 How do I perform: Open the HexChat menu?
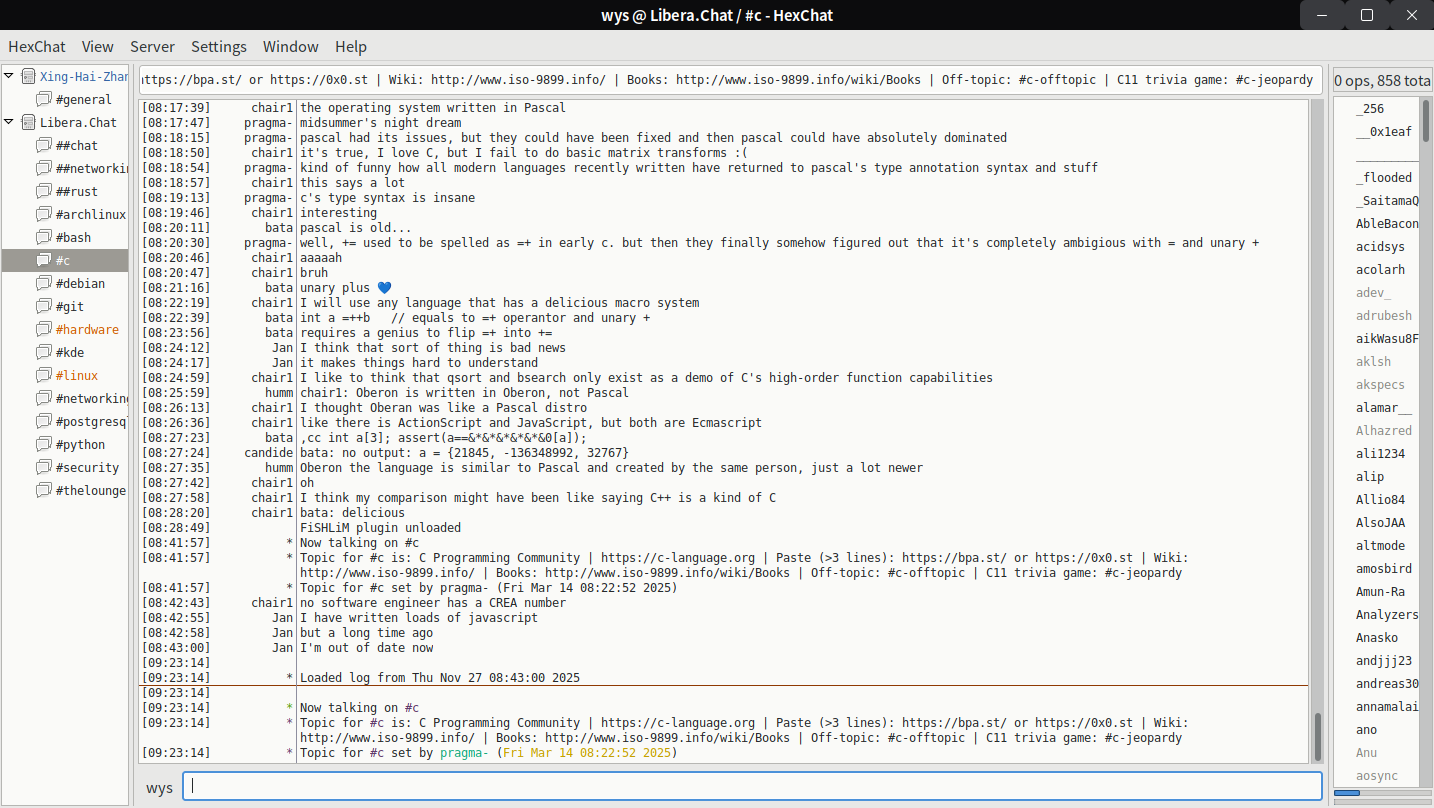(37, 47)
